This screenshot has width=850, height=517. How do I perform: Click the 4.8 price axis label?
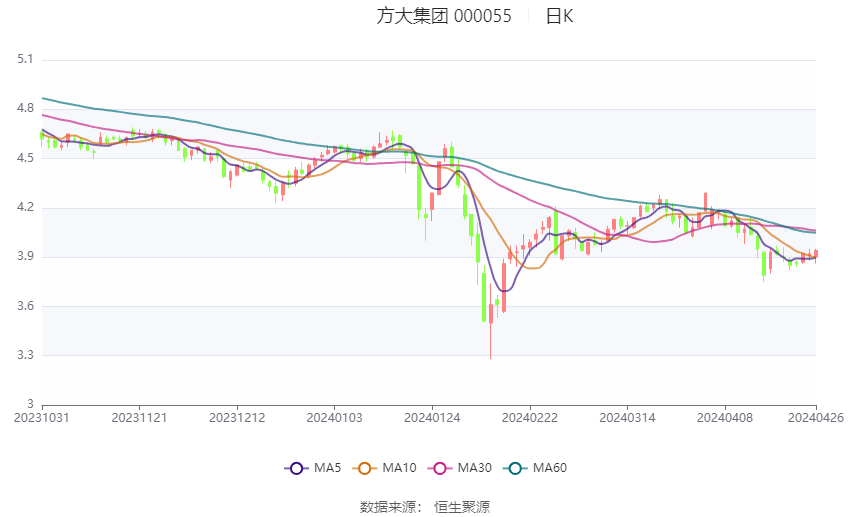point(25,108)
